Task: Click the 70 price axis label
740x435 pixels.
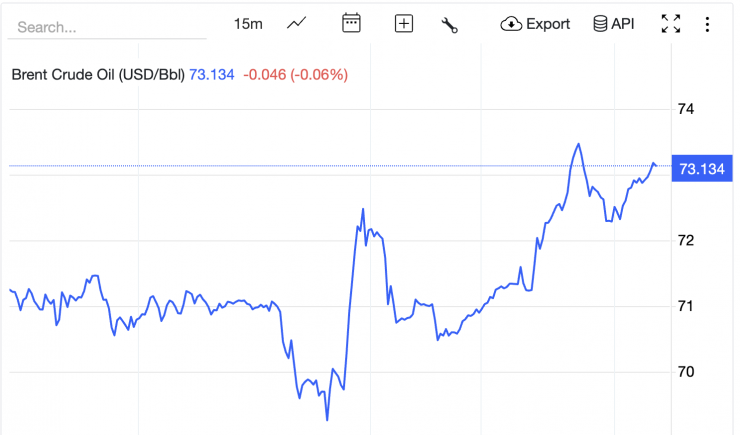Action: (x=687, y=372)
